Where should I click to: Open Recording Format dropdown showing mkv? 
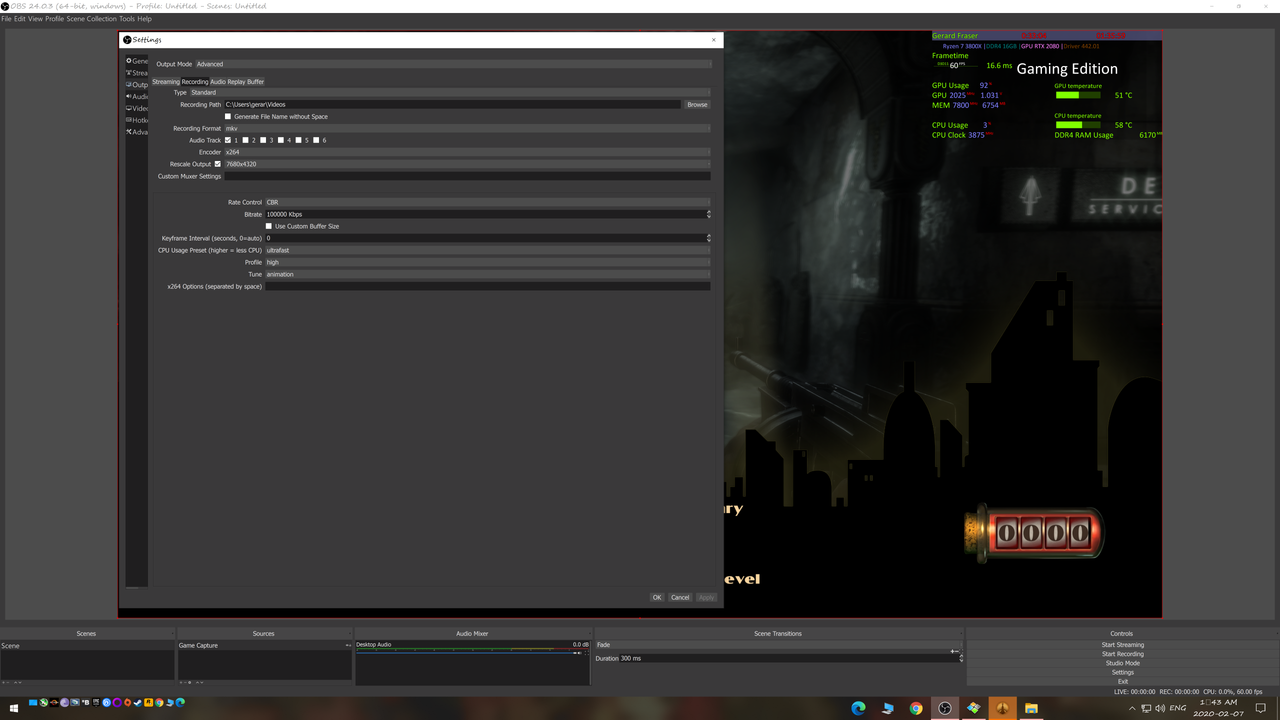pyautogui.click(x=467, y=128)
